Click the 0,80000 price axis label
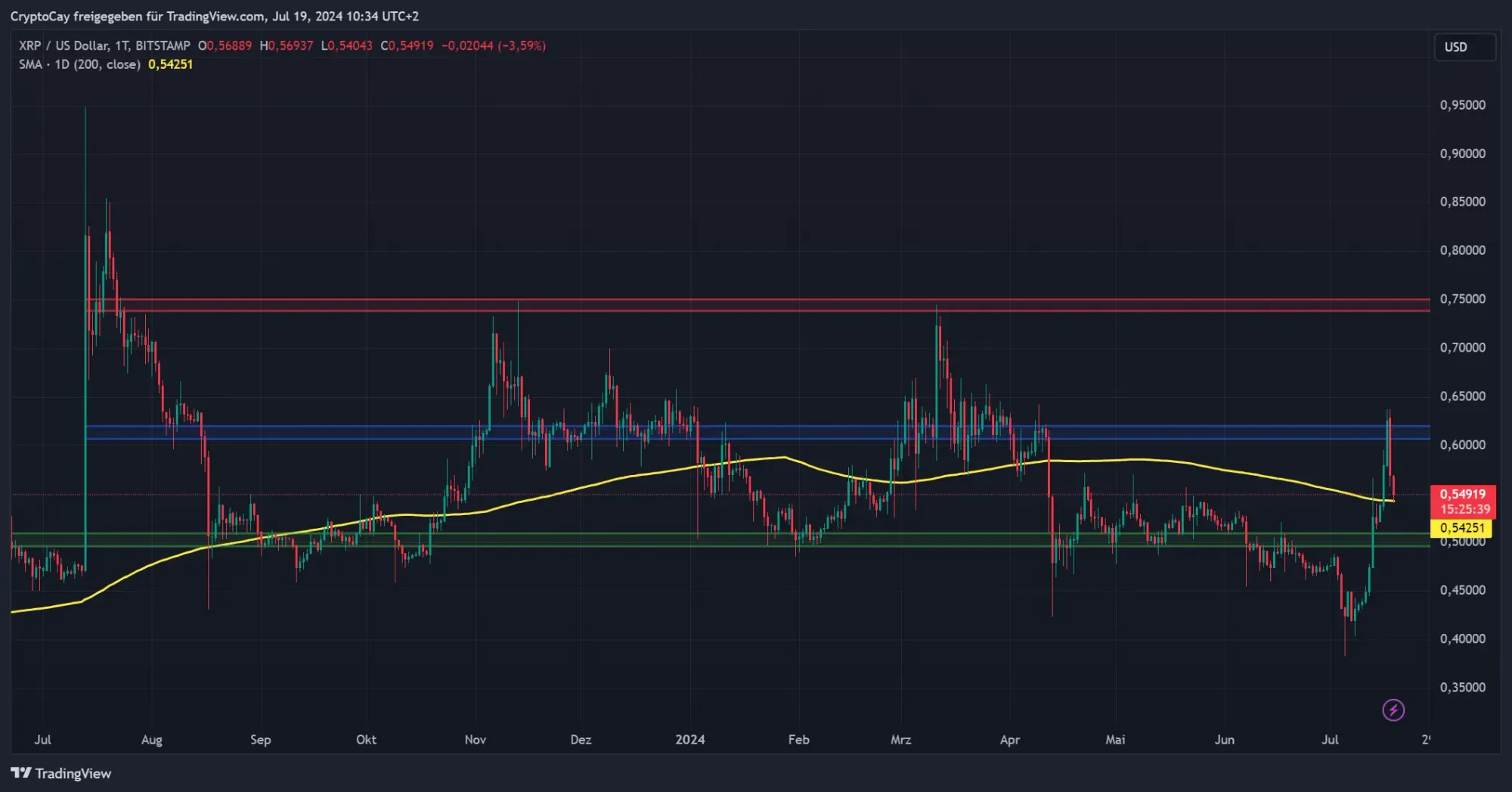This screenshot has height=792, width=1512. 1462,250
